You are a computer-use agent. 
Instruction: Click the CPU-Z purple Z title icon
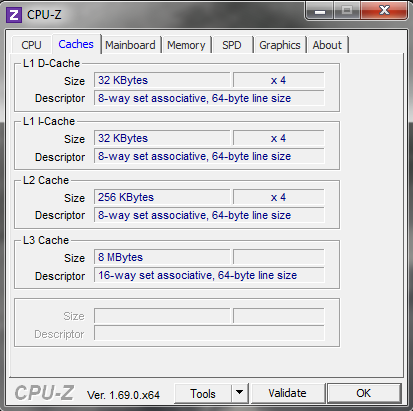[14, 15]
